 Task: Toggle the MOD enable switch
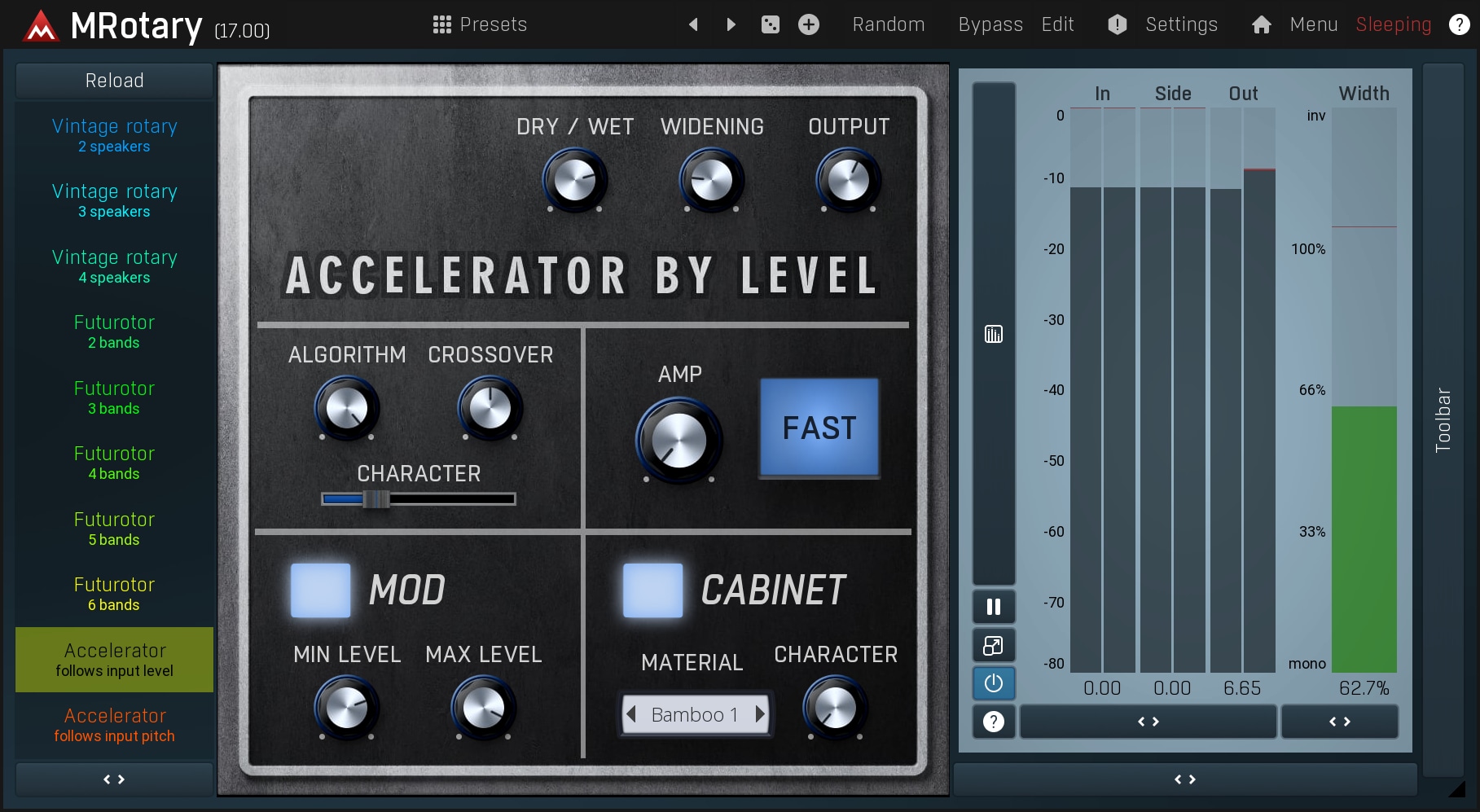pos(321,590)
